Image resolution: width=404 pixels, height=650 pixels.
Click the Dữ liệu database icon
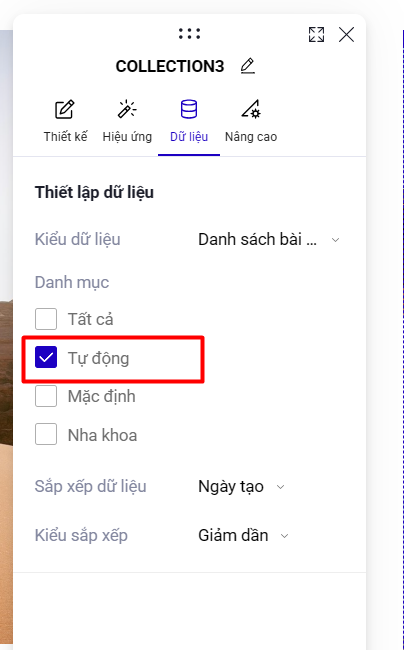(189, 109)
